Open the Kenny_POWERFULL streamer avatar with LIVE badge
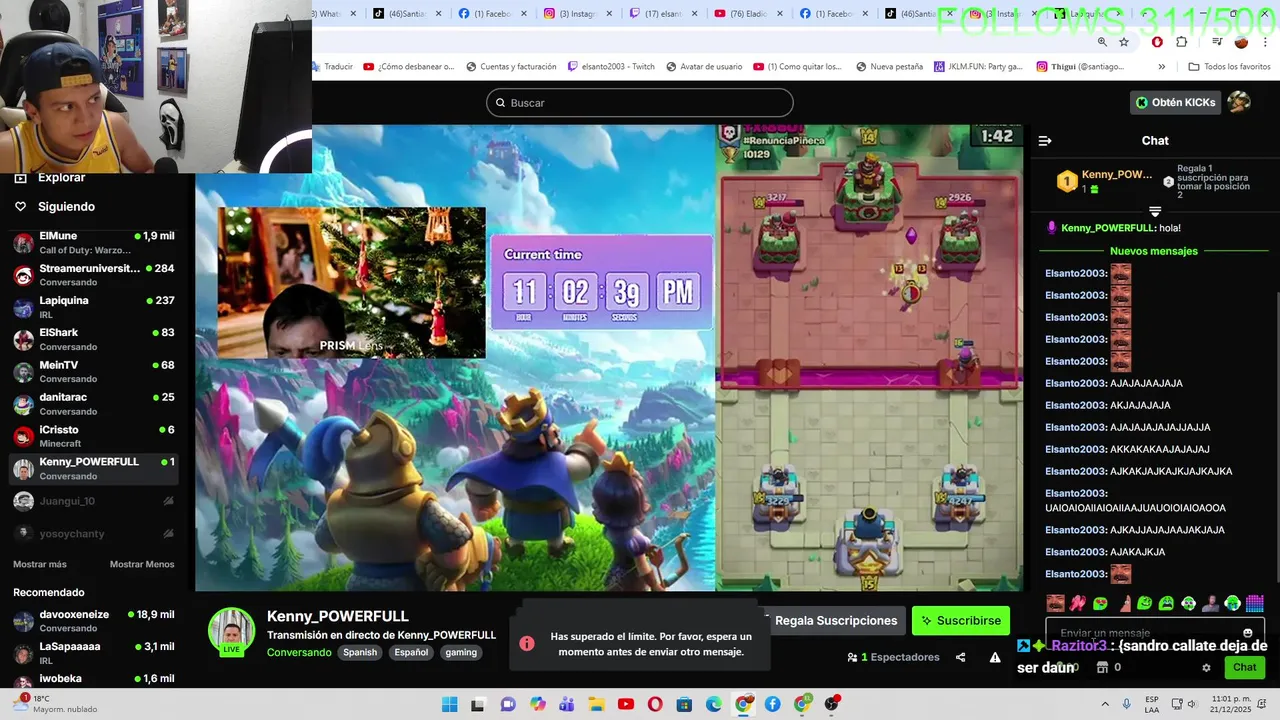This screenshot has width=1280, height=720. (x=231, y=631)
